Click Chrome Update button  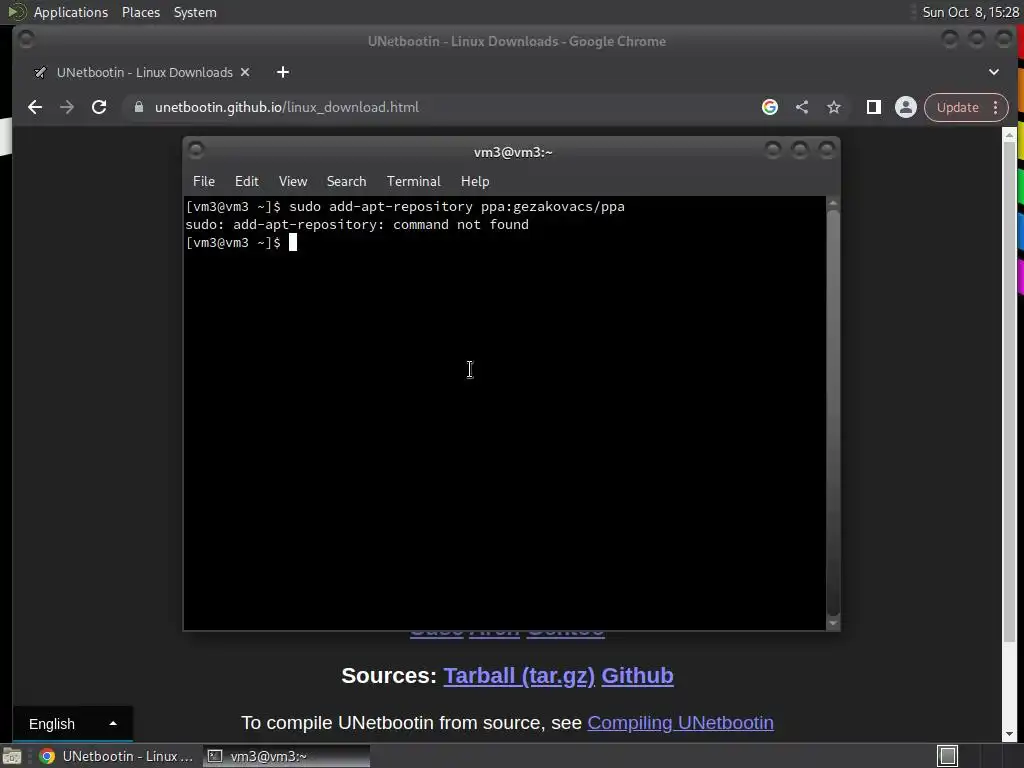pyautogui.click(x=957, y=107)
